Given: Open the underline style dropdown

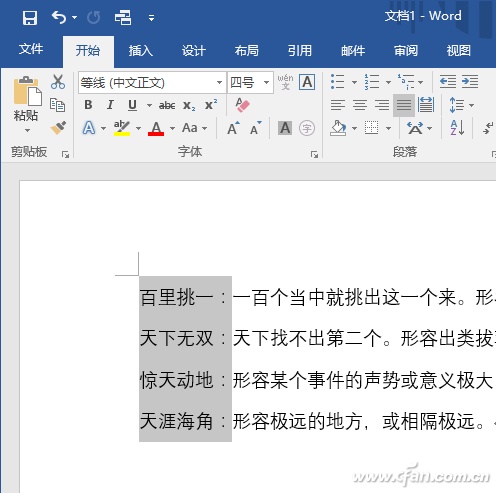Looking at the screenshot, I should [x=149, y=106].
